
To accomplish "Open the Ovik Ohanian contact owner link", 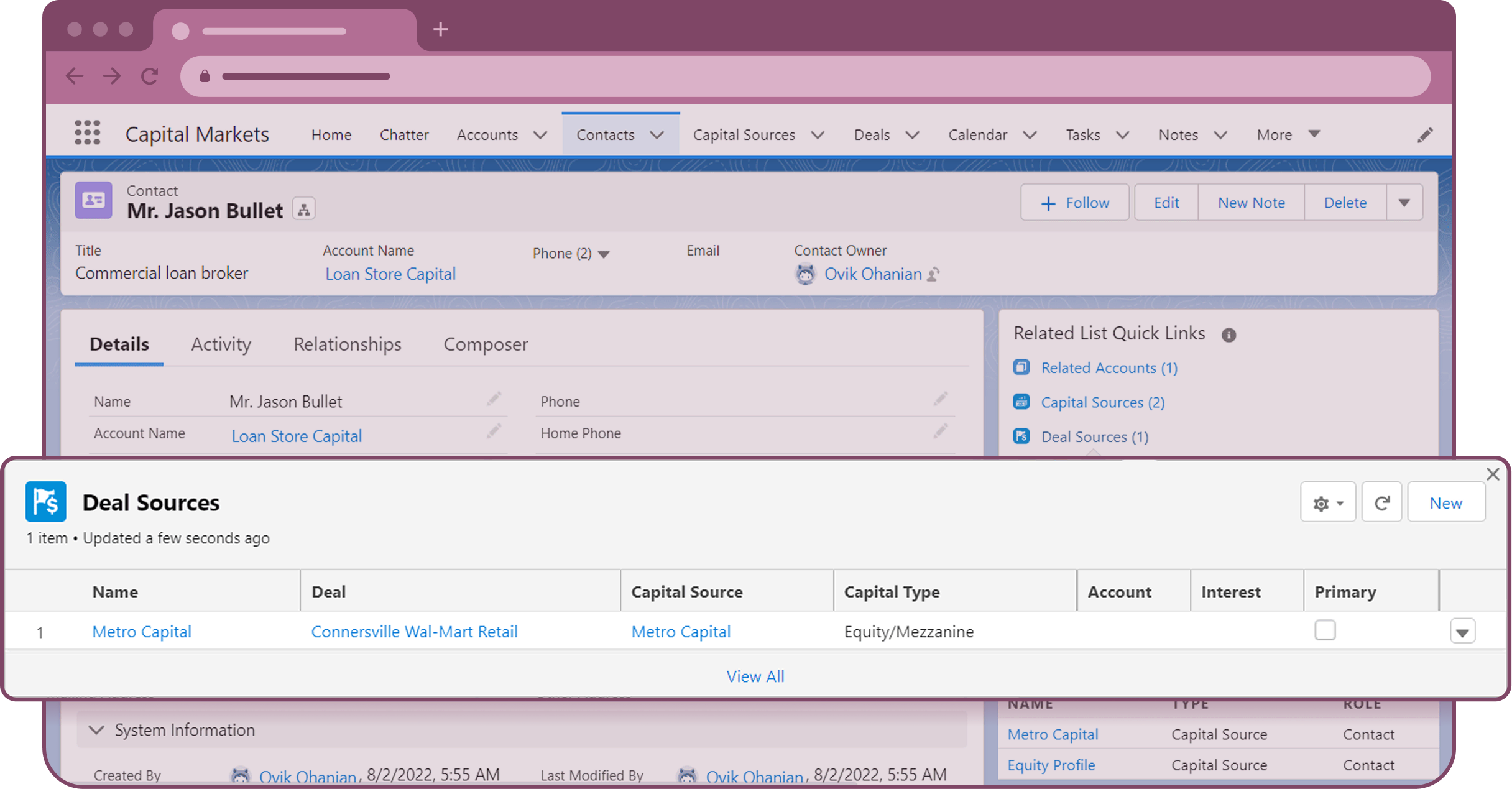I will tap(873, 274).
